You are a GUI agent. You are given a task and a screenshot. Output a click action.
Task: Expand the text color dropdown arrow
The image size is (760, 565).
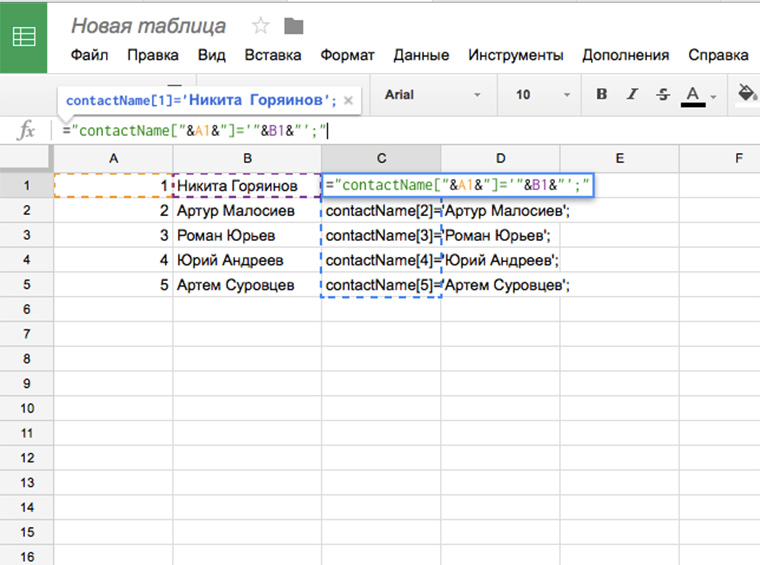click(713, 97)
